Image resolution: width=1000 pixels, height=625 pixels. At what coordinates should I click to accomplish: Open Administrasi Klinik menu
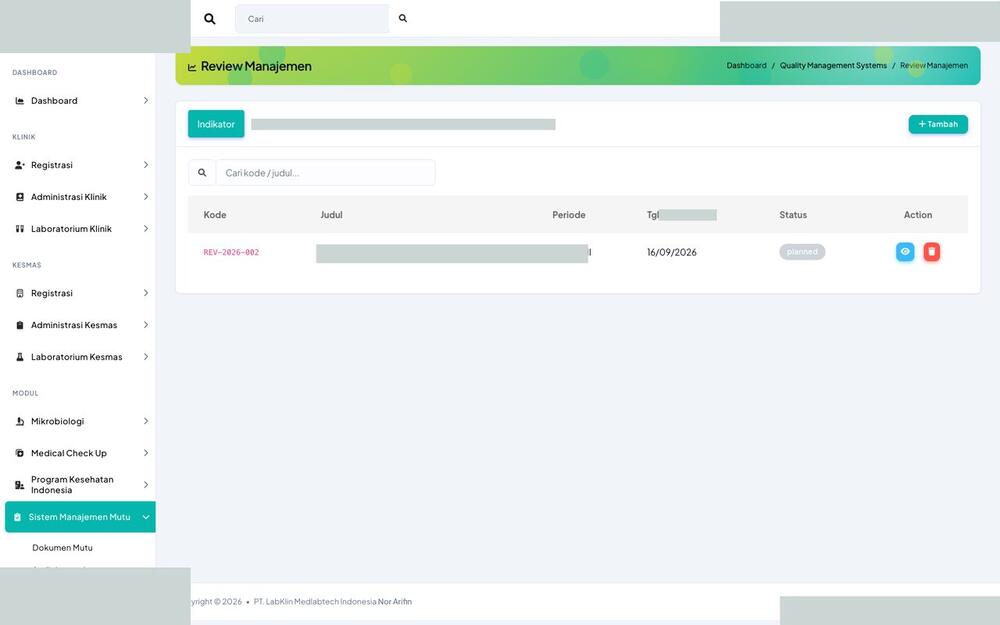81,197
